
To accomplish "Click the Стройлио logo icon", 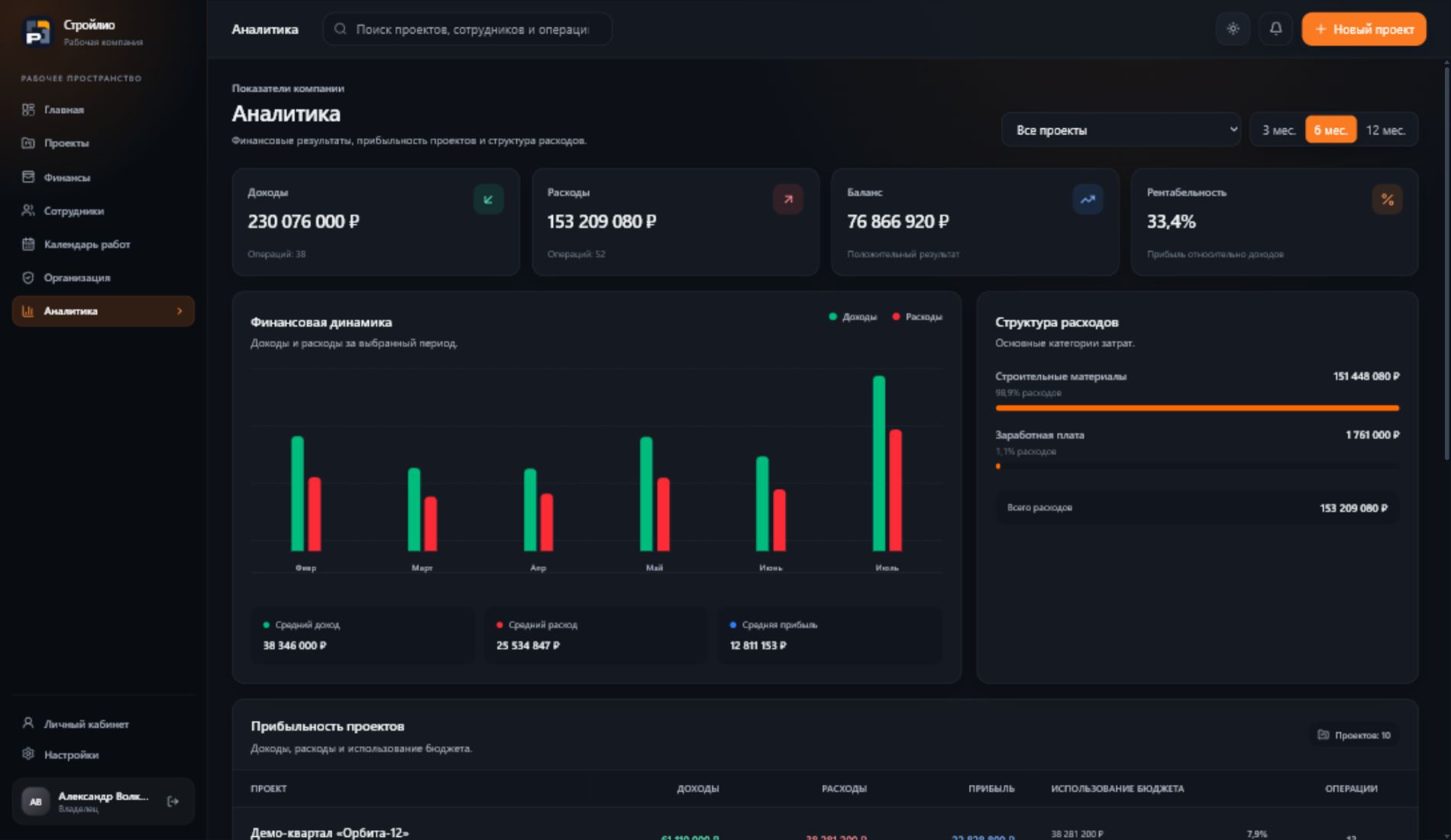I will (37, 32).
